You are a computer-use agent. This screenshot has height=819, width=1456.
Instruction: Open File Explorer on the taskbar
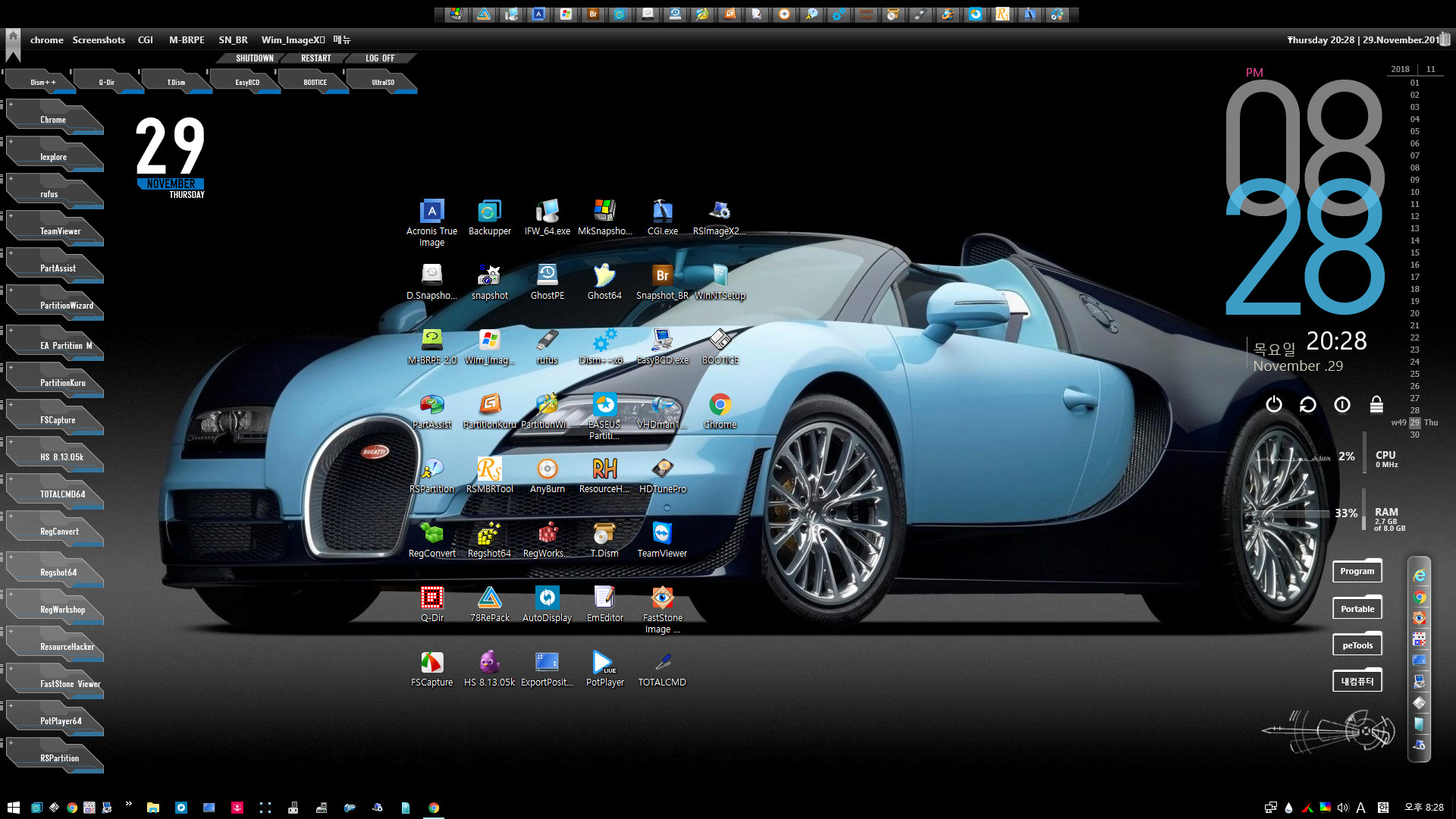pyautogui.click(x=152, y=808)
